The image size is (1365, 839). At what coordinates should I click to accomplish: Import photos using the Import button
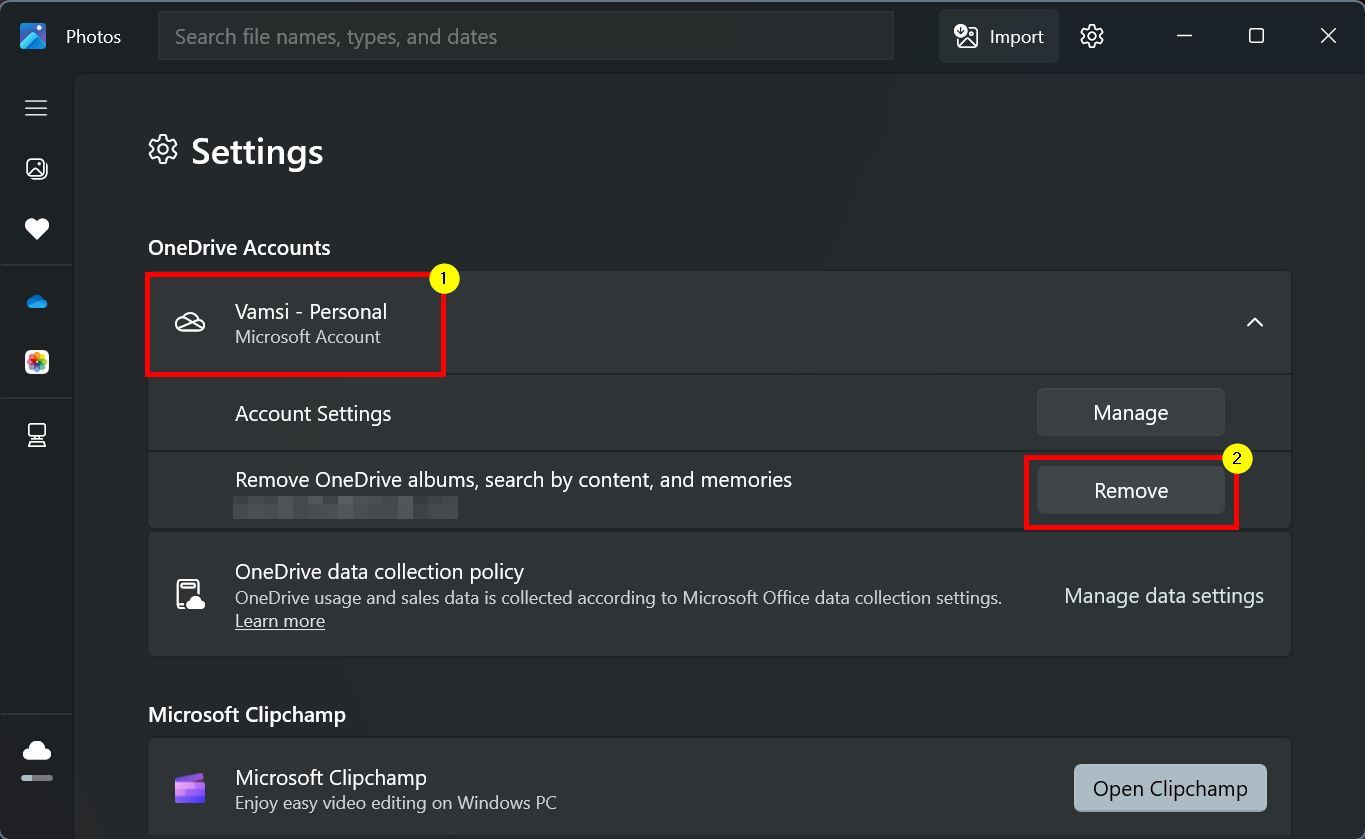click(x=998, y=36)
